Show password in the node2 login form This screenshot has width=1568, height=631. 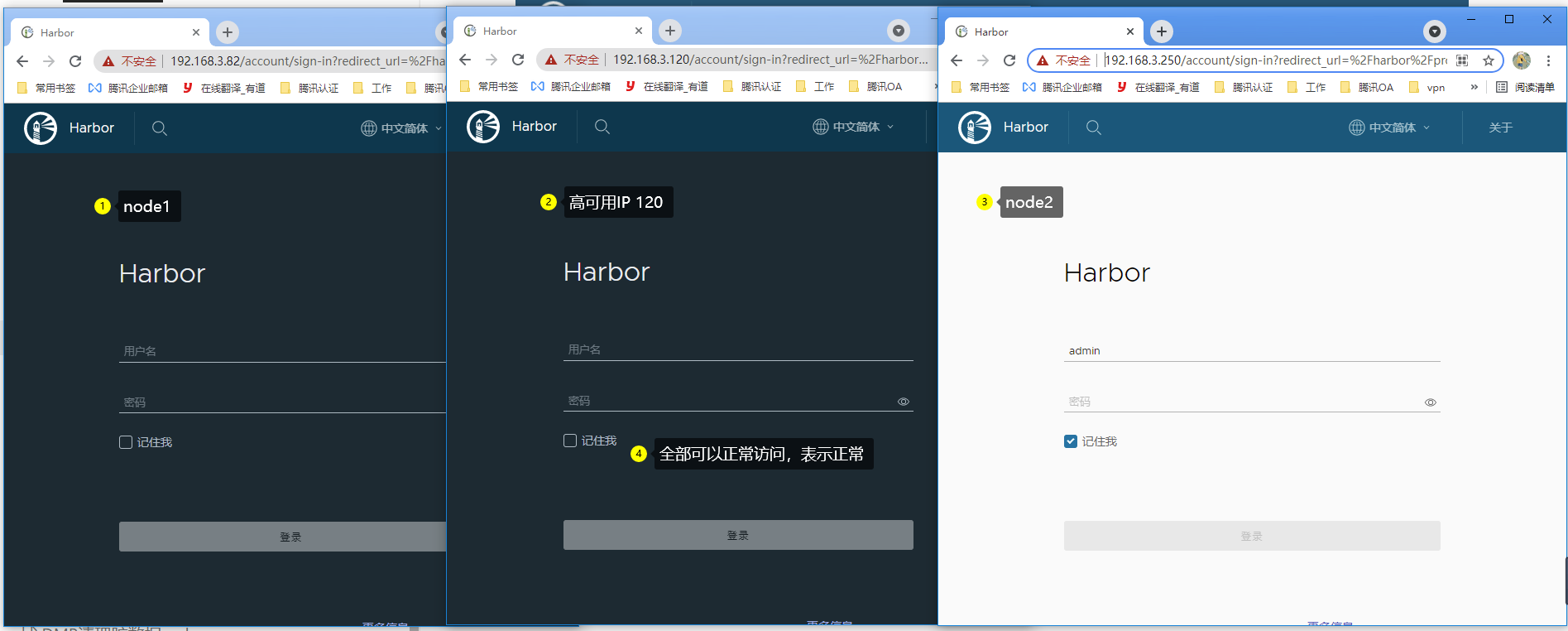click(1431, 402)
